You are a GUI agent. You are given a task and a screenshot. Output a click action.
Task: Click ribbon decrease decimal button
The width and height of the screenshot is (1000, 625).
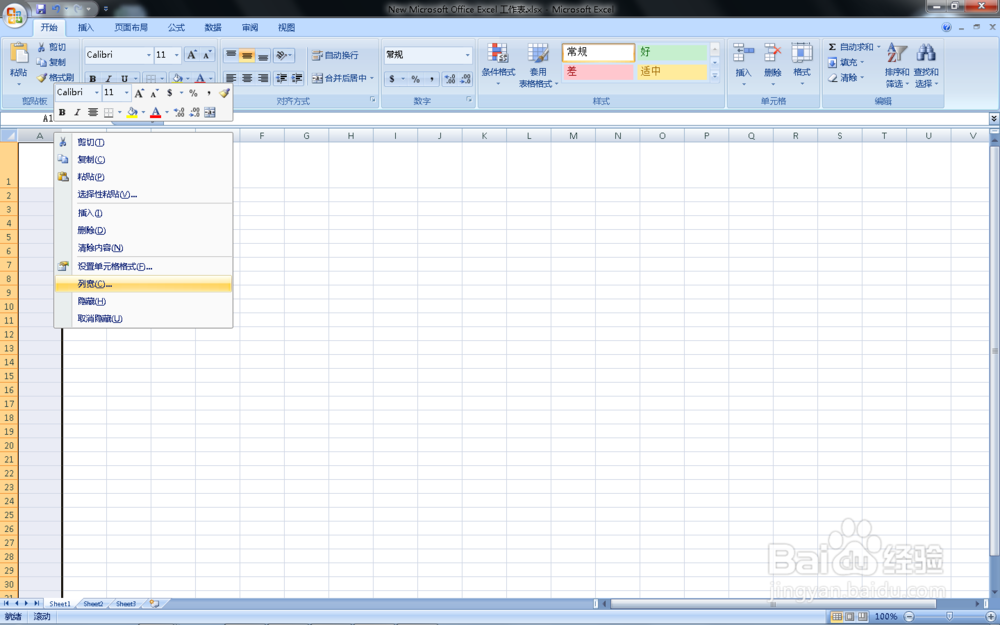(466, 78)
